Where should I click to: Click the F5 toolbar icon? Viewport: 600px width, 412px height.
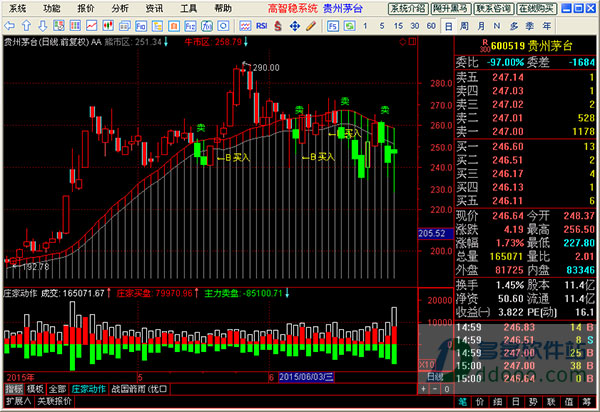[x=333, y=26]
